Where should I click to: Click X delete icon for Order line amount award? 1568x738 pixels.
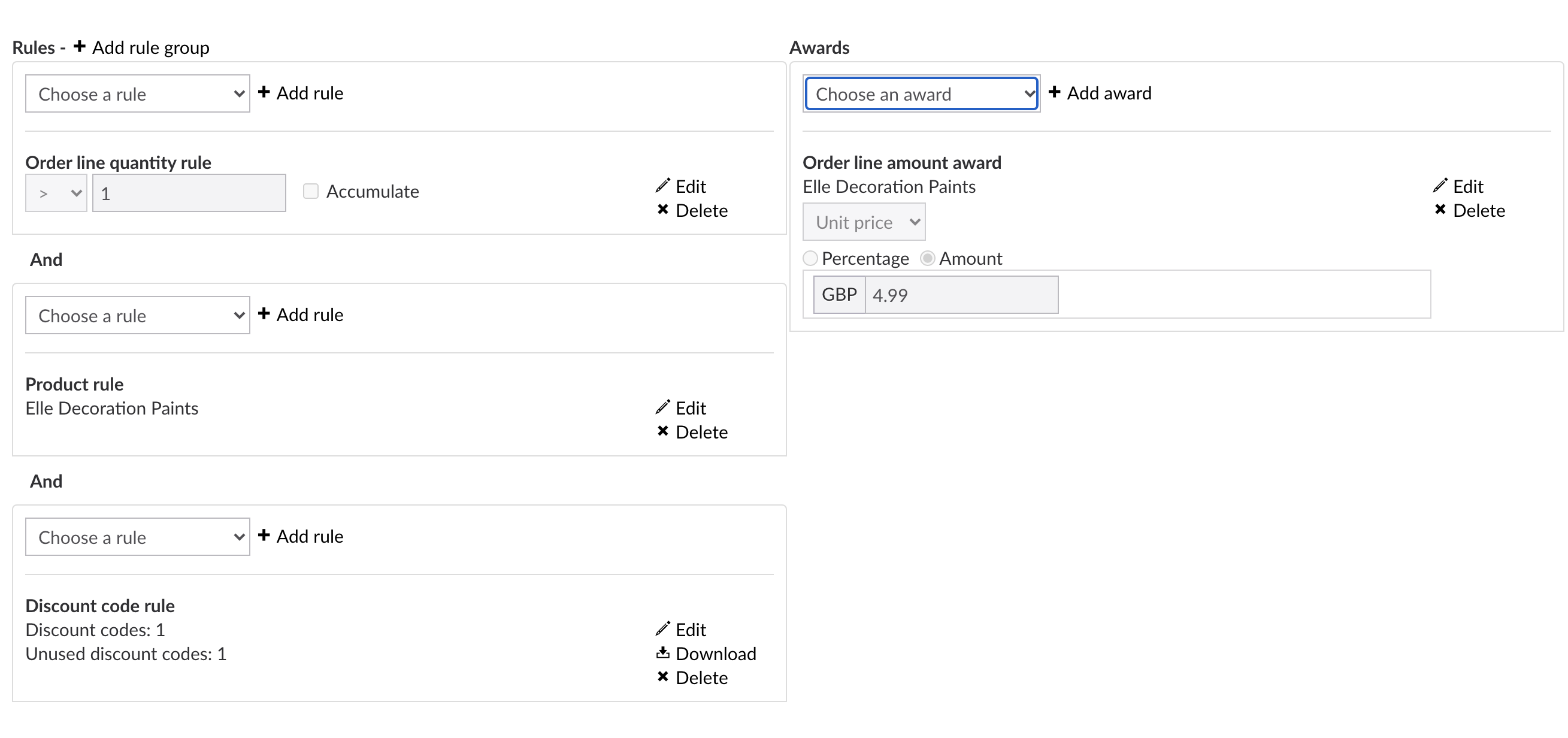coord(1440,210)
